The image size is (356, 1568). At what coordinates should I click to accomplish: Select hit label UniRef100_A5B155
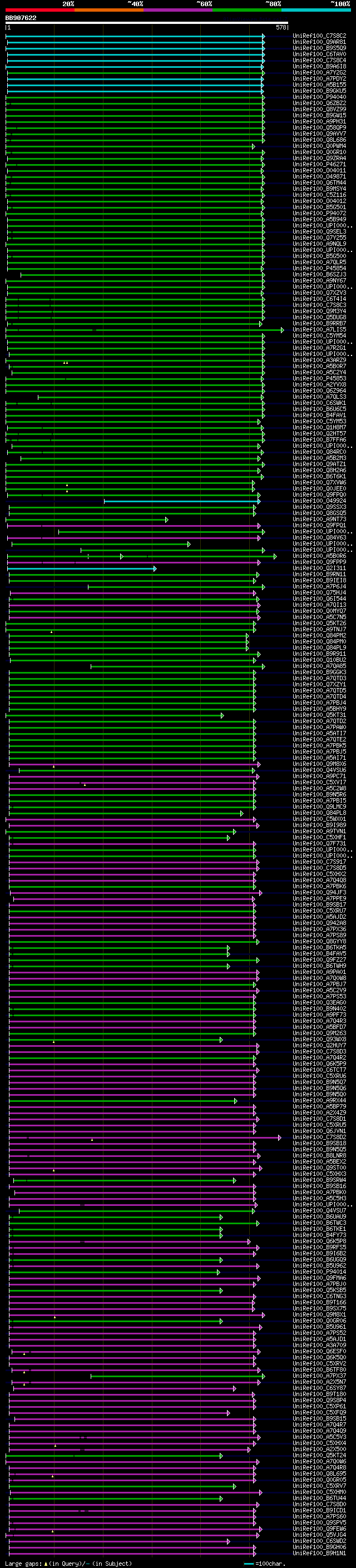click(x=319, y=85)
